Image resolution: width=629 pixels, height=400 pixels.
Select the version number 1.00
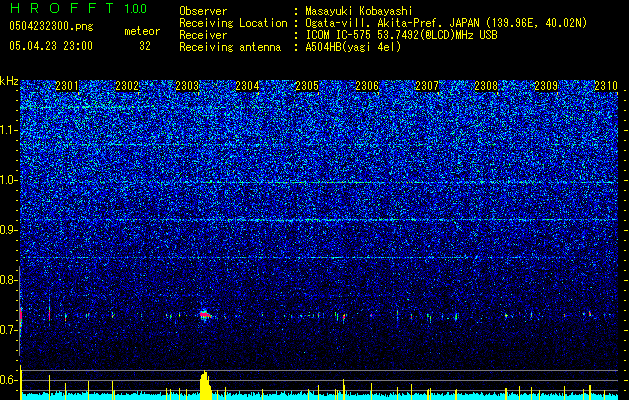[x=136, y=8]
